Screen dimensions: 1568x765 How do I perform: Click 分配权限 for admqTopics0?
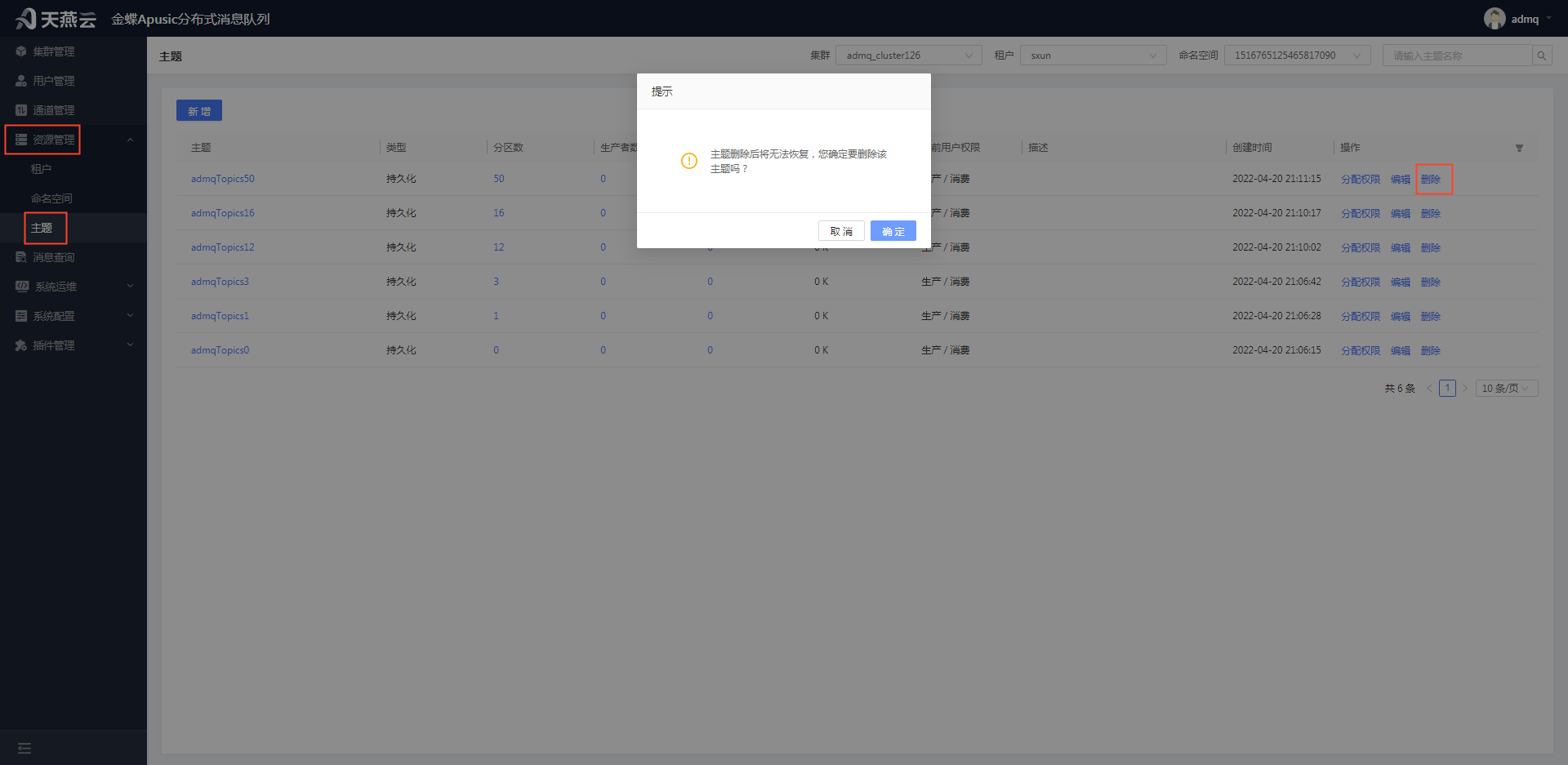coord(1361,350)
